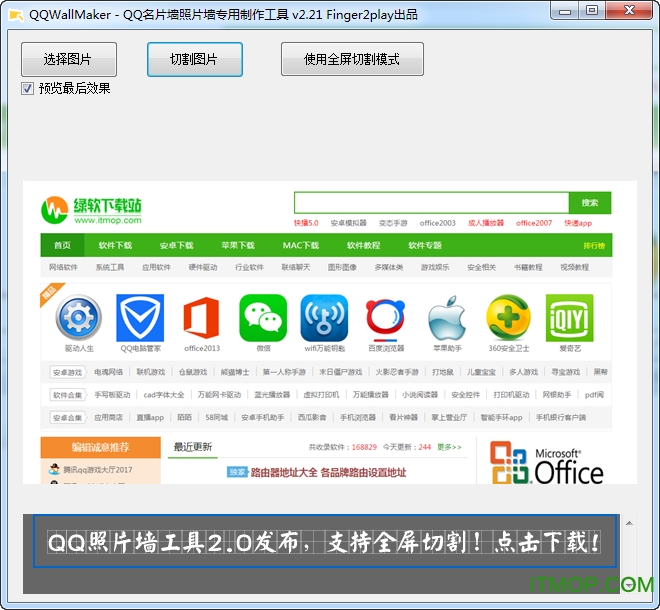Open 使用全屏切割模式 full-screen cutting mode
This screenshot has width=660, height=610.
[352, 59]
